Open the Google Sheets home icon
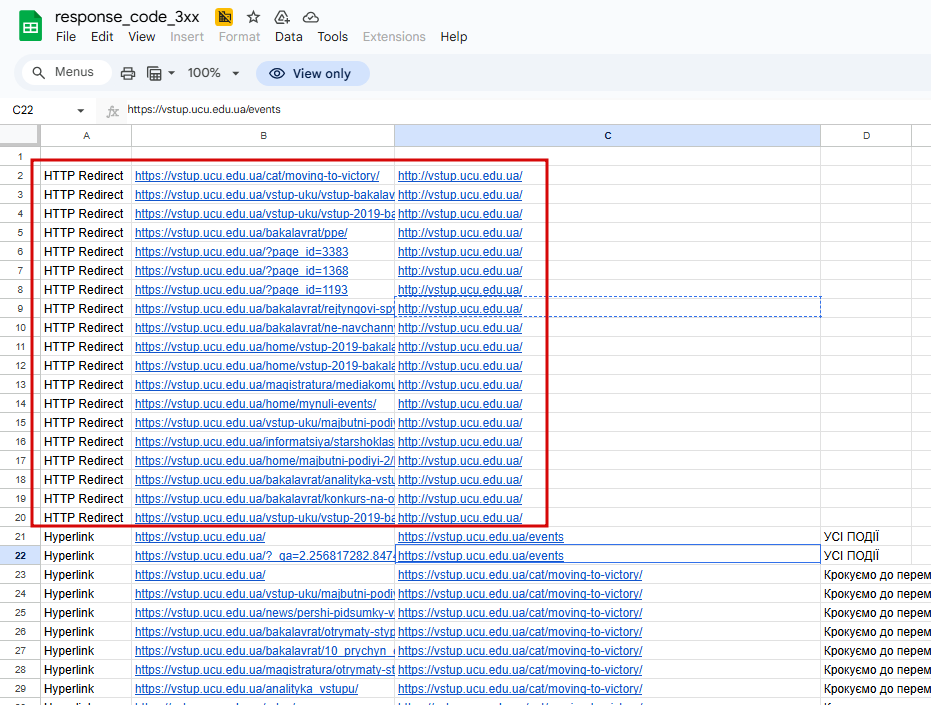Image resolution: width=931 pixels, height=705 pixels. pyautogui.click(x=30, y=26)
